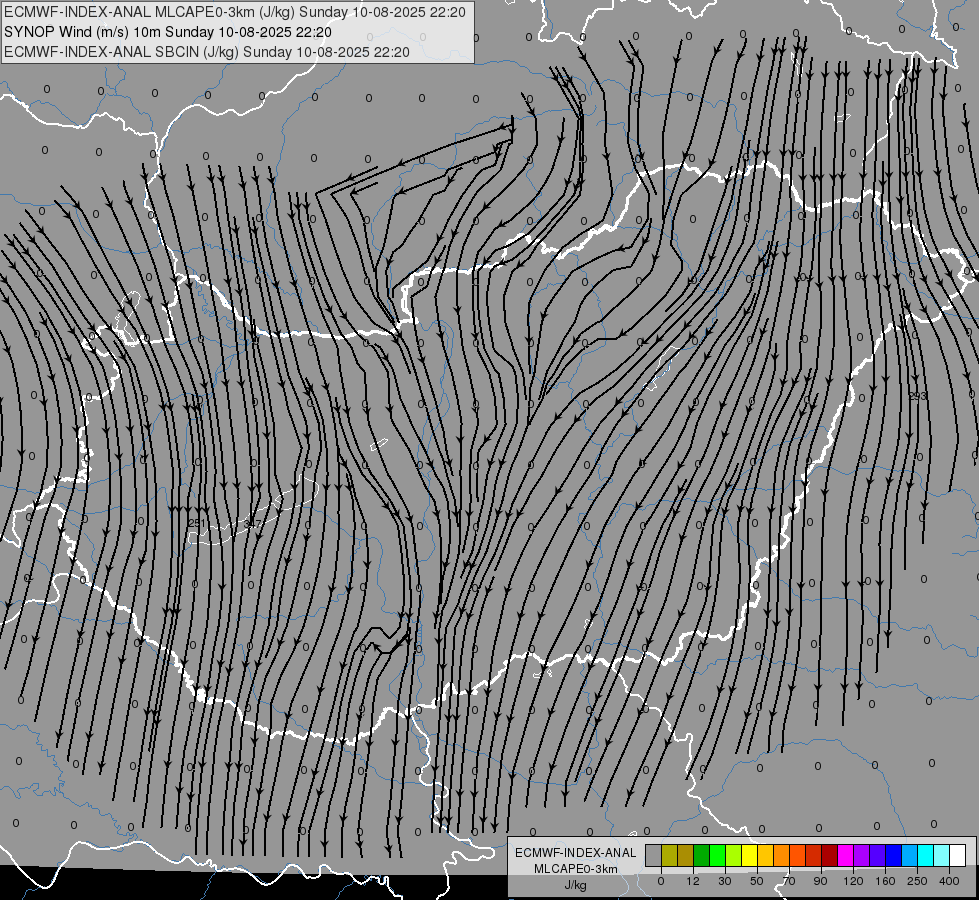Click the legend tick value '12'
The width and height of the screenshot is (979, 900).
(x=693, y=881)
